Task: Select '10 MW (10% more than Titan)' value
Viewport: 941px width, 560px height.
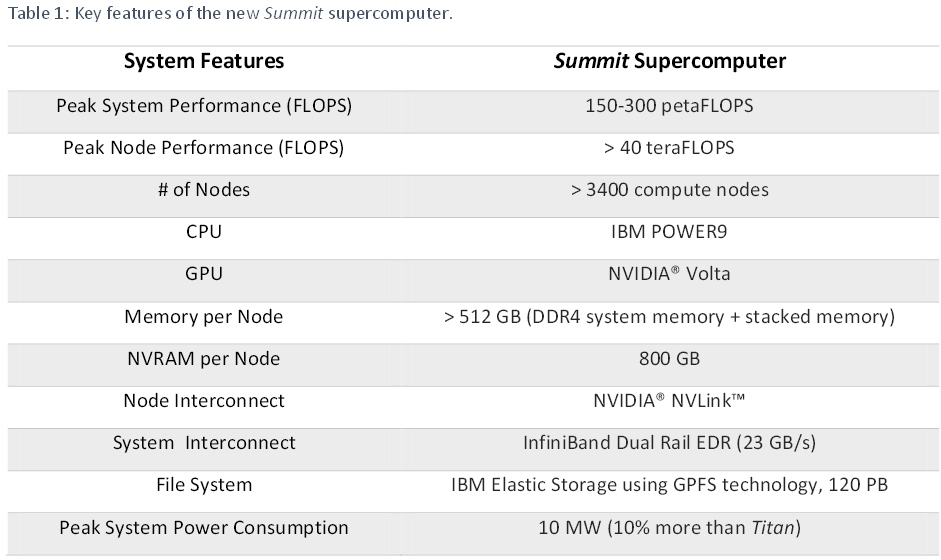Action: 669,528
